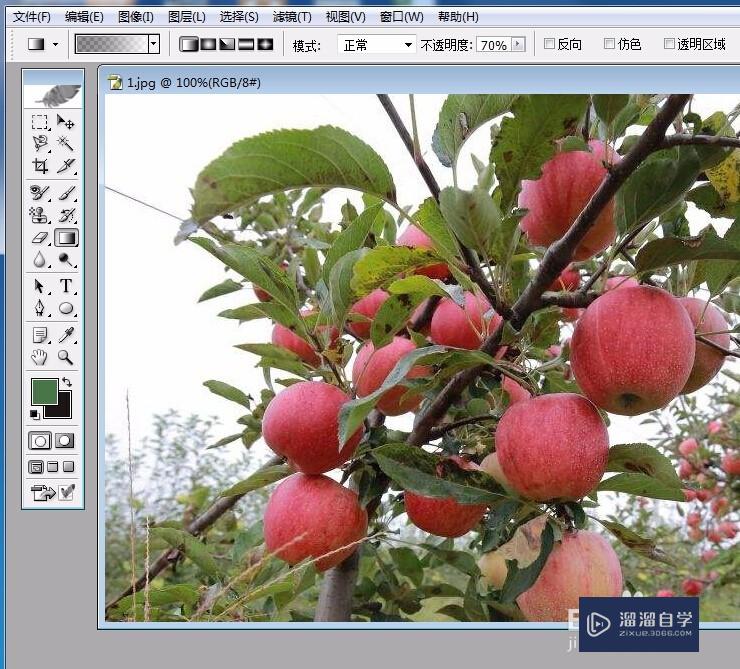This screenshot has width=740, height=669.
Task: Choose the Diamond Gradient style
Action: tap(265, 44)
